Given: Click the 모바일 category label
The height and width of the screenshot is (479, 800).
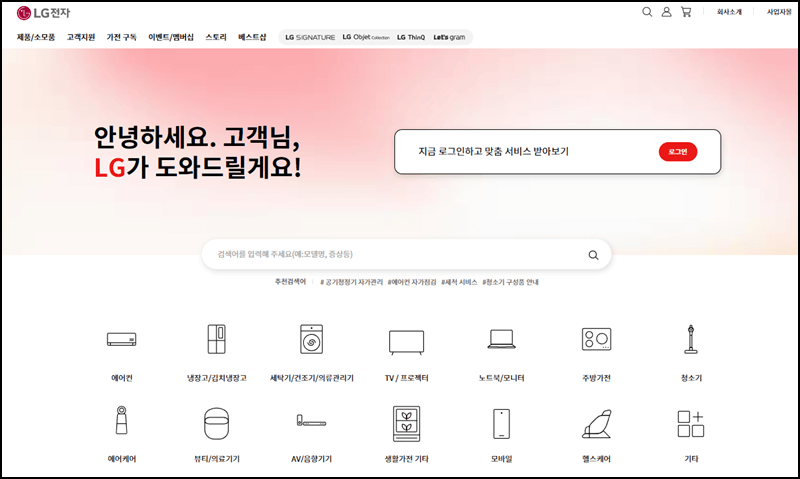Looking at the screenshot, I should point(502,459).
